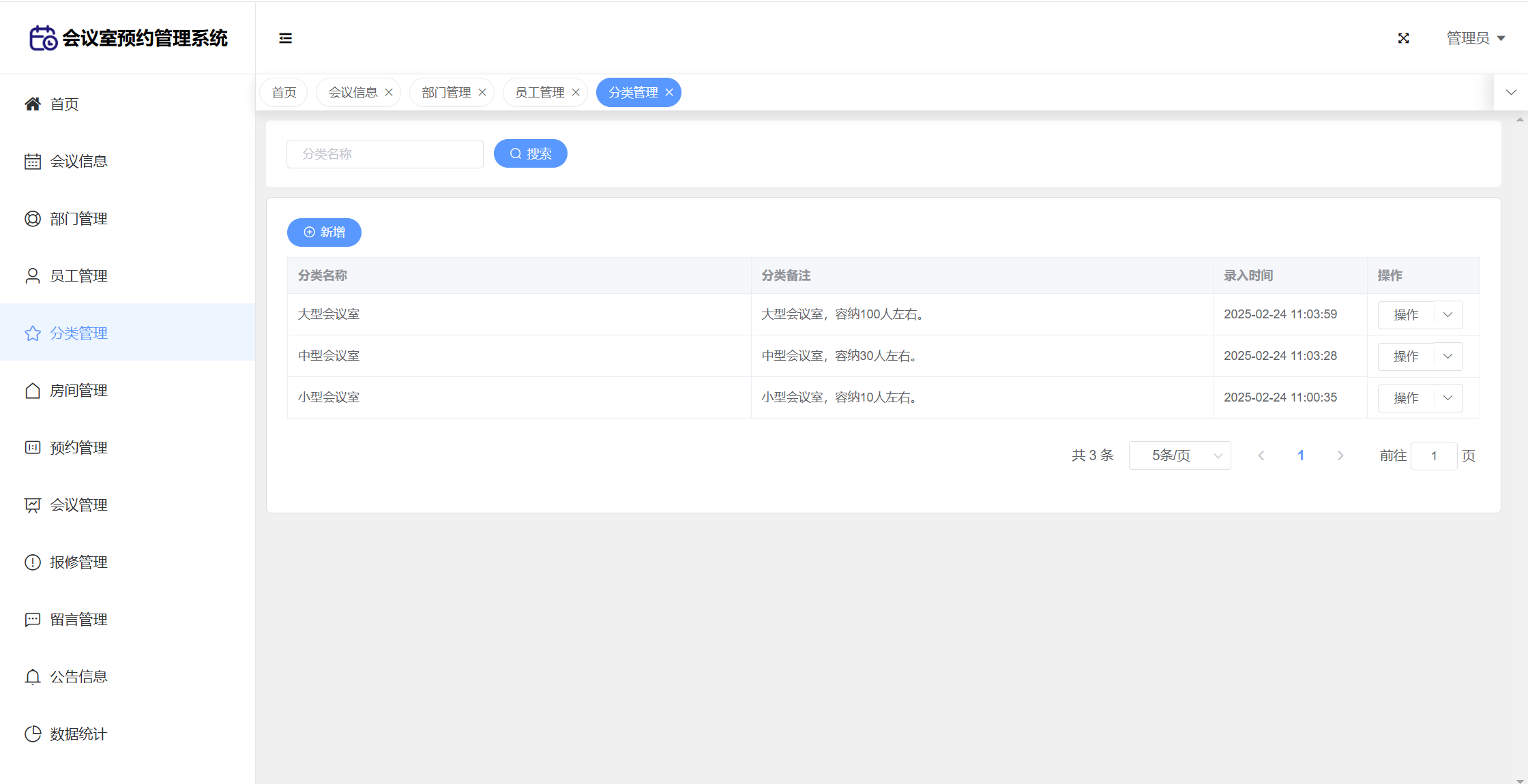Image resolution: width=1528 pixels, height=784 pixels.
Task: Expand the tabs overflow chevron
Action: click(1511, 93)
